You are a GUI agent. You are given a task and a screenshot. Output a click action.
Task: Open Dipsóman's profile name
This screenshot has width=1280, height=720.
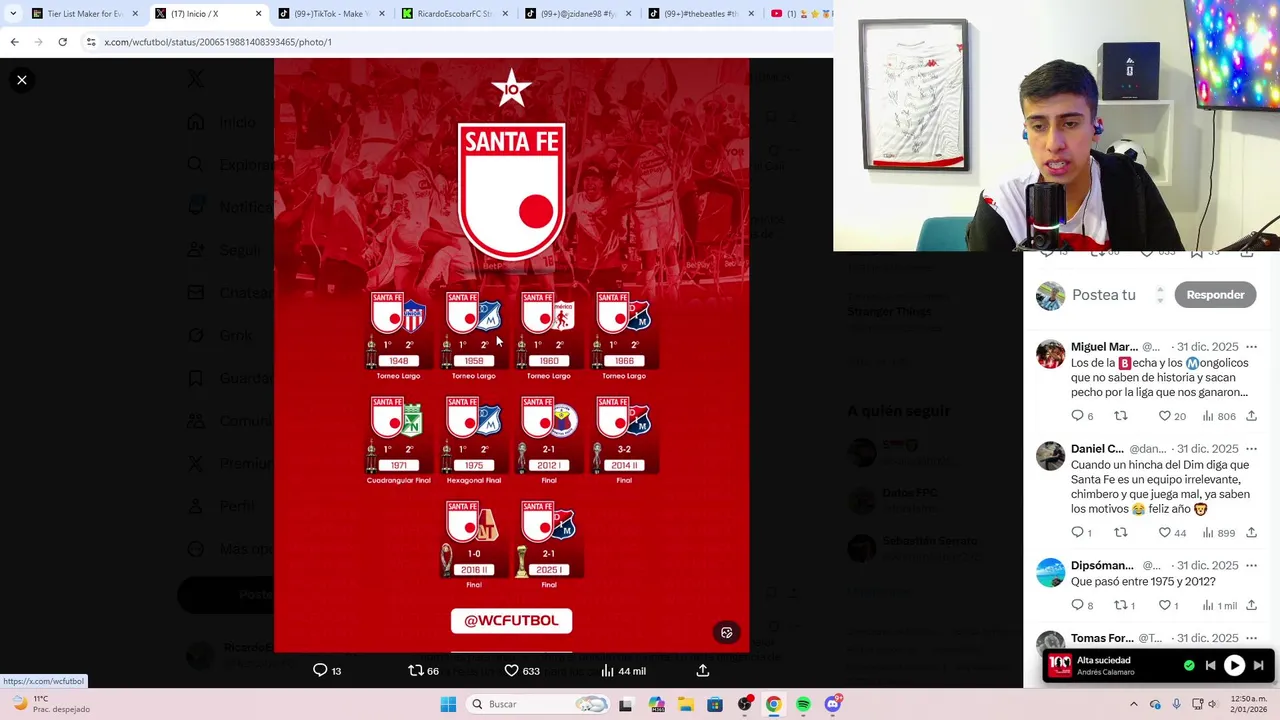[x=1102, y=566]
